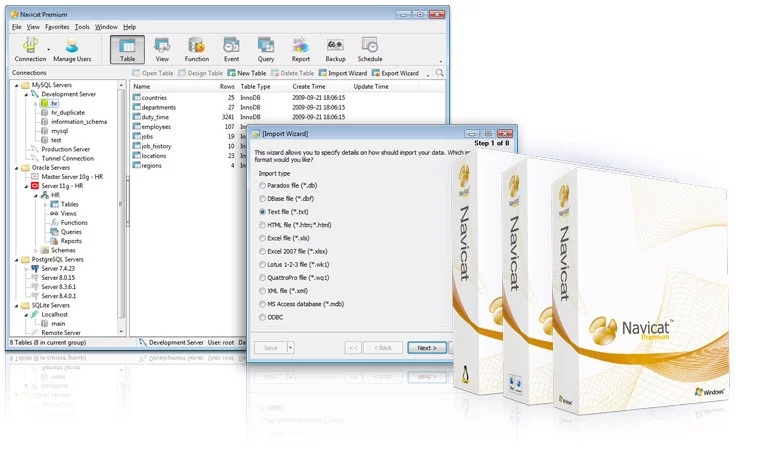Viewport: 765px width, 467px height.
Task: Select the Event toolbar icon
Action: click(231, 49)
